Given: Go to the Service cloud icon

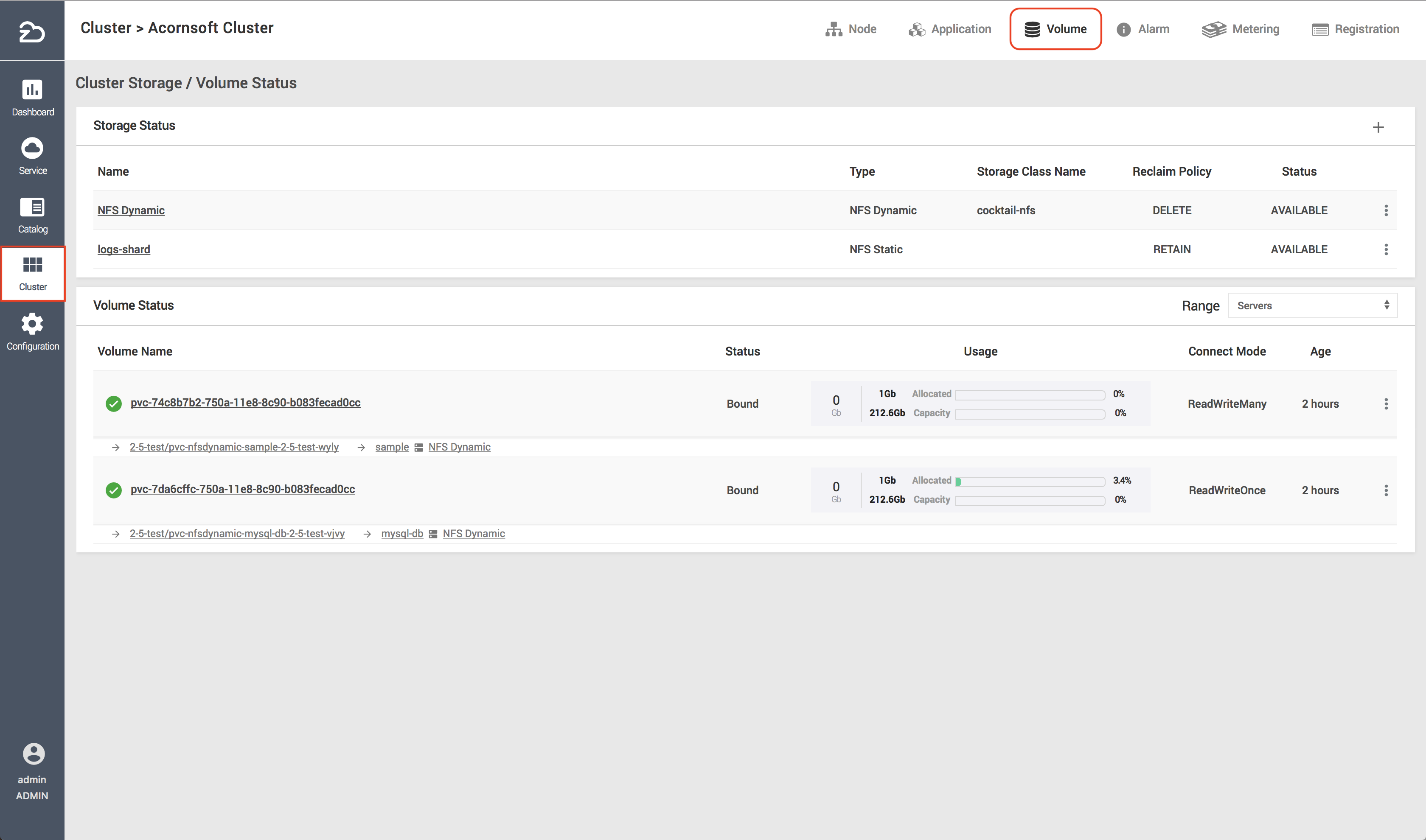Looking at the screenshot, I should pos(32,148).
